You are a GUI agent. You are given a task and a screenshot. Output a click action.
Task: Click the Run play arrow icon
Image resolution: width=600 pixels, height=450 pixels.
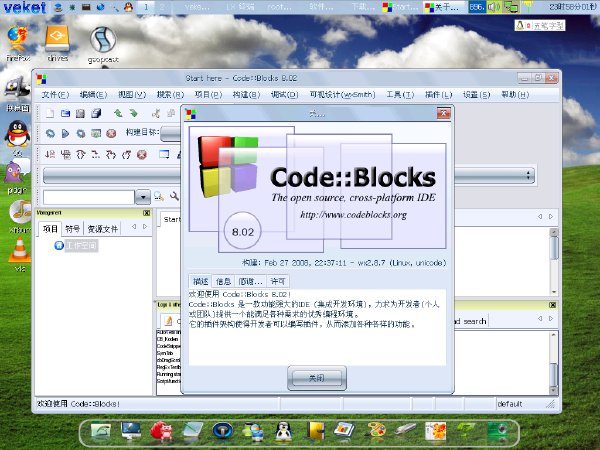65,133
